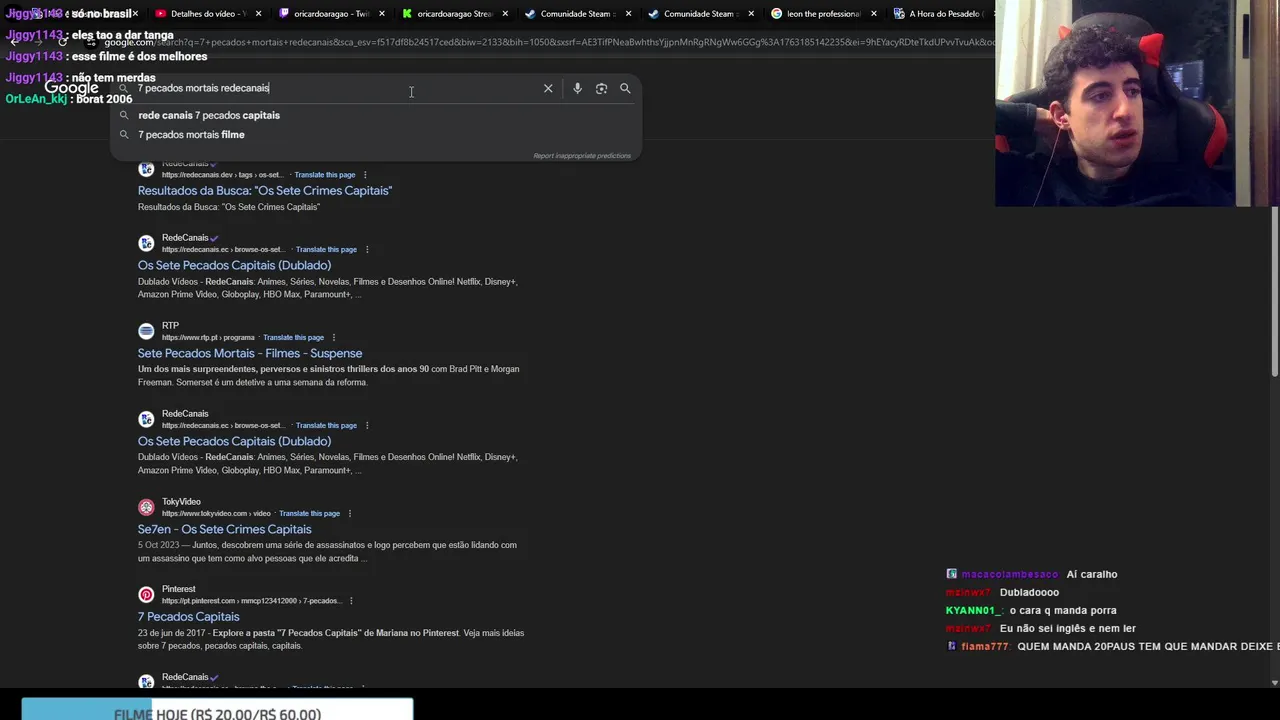Submit search with magnifier icon in search box
Image resolution: width=1280 pixels, height=720 pixels.
point(625,88)
